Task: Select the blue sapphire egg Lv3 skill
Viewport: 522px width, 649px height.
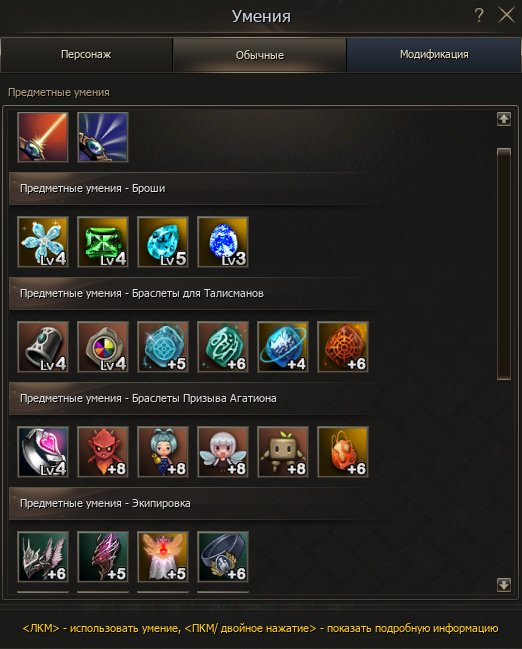Action: tap(223, 242)
